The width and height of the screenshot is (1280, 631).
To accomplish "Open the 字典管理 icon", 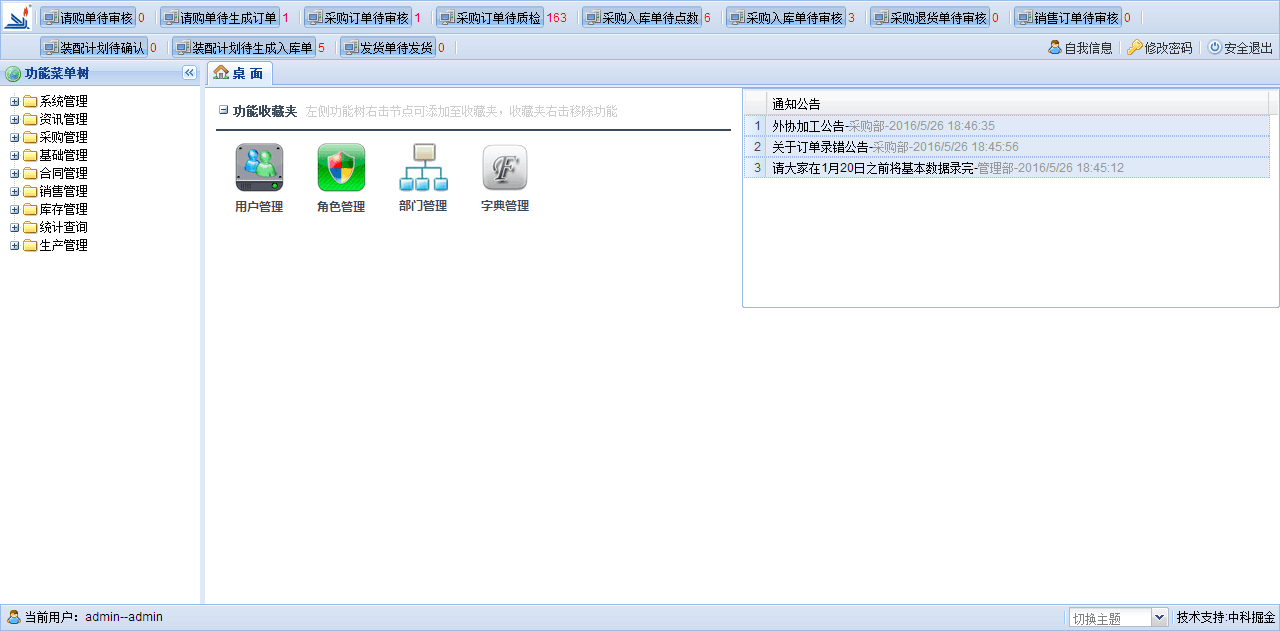I will point(505,168).
